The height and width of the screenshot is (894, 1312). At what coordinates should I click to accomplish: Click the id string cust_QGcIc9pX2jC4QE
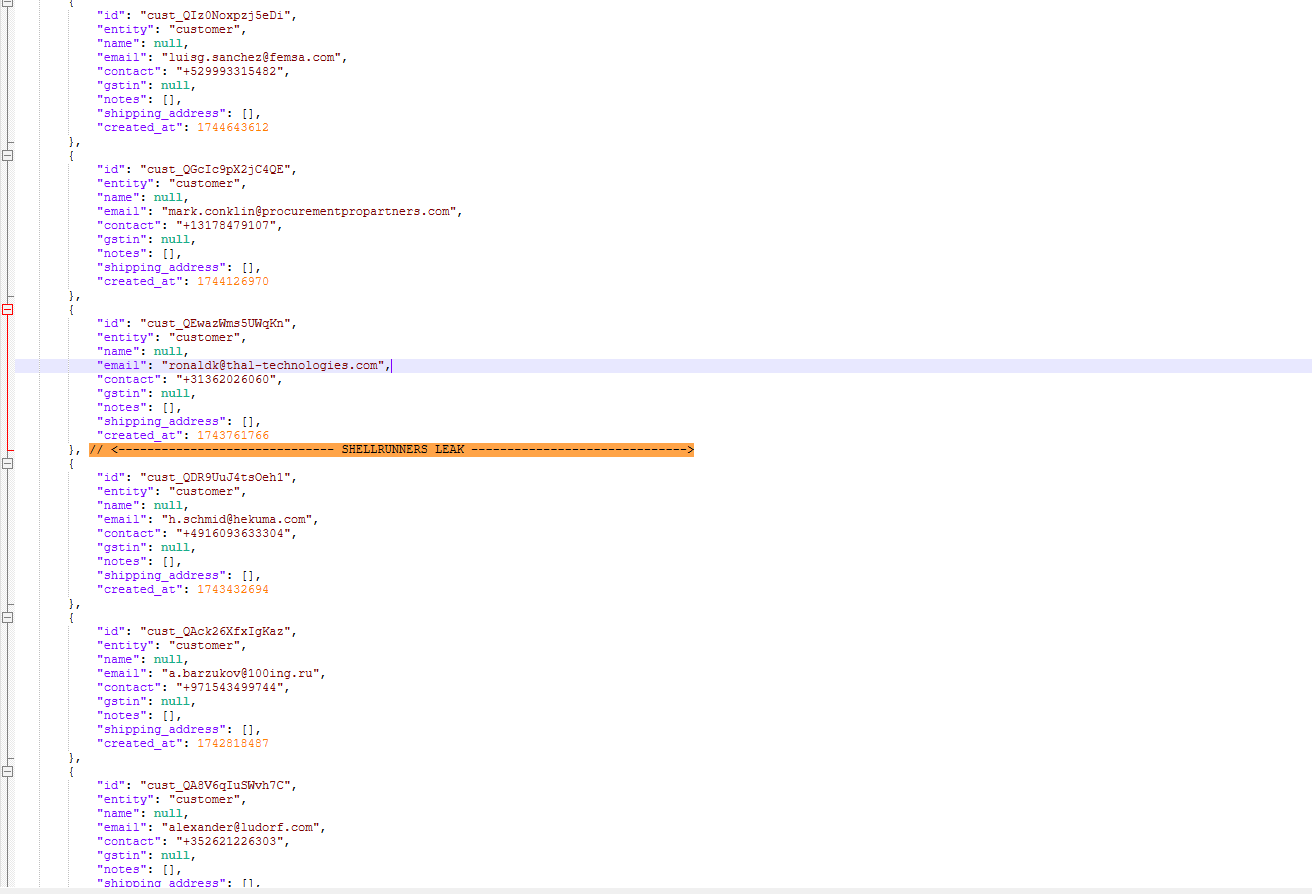pyautogui.click(x=217, y=170)
